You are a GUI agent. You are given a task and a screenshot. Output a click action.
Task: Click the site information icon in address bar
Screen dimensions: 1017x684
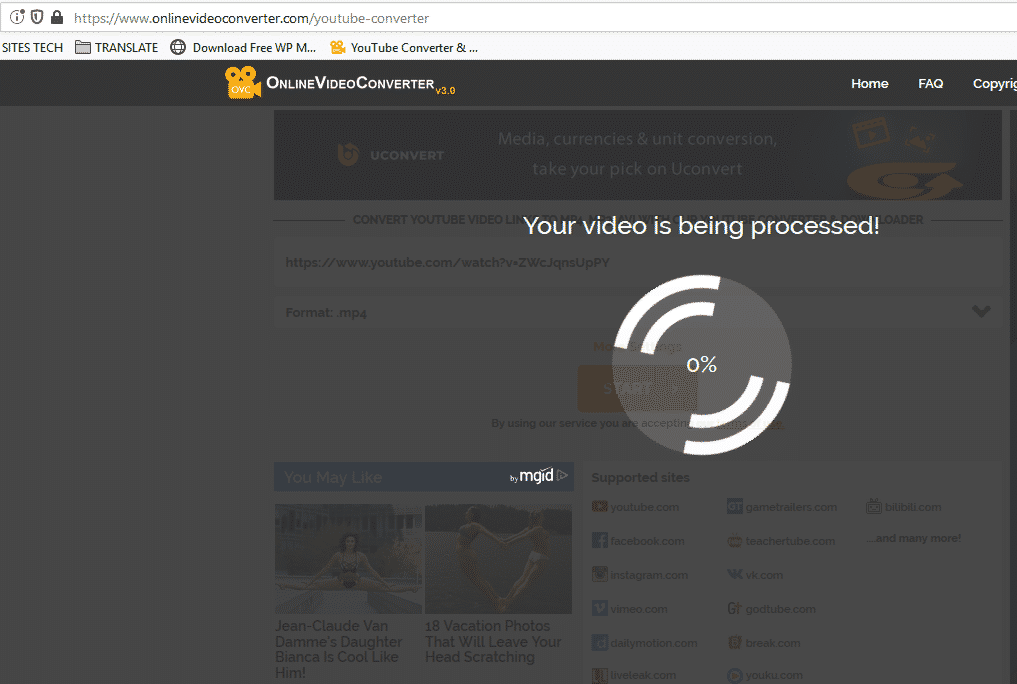[18, 18]
